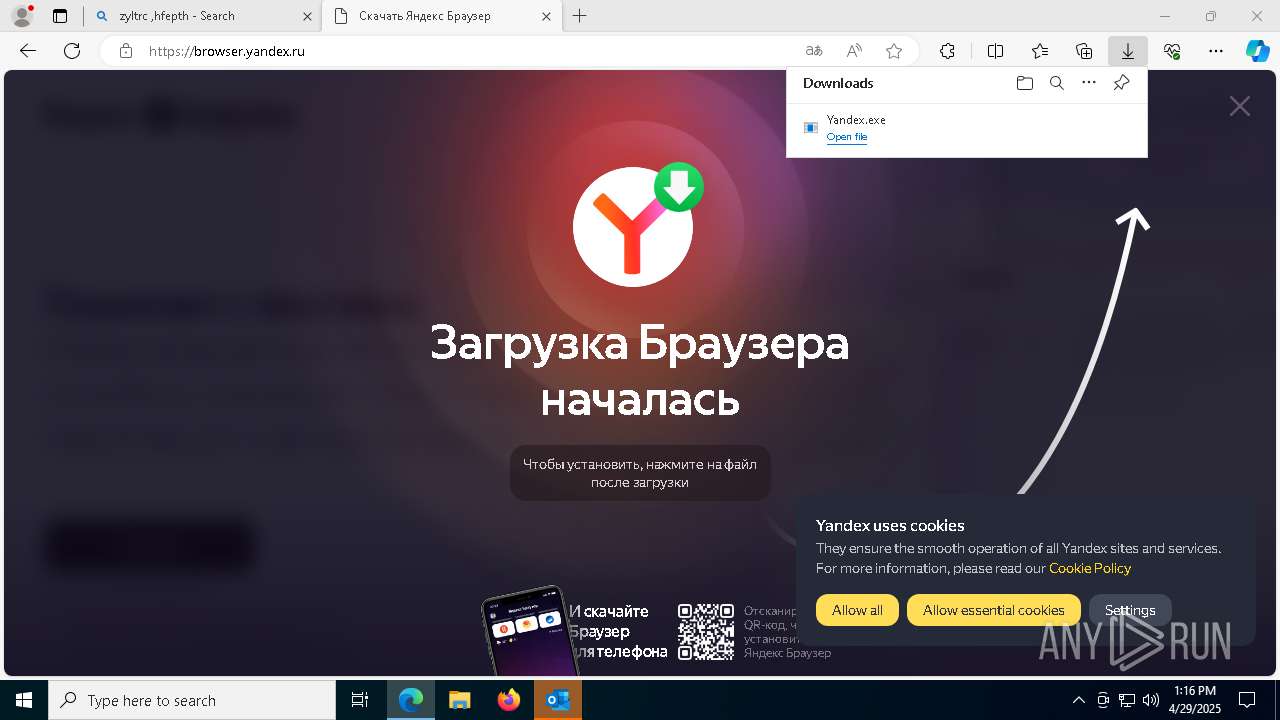
Task: Open Browser essentials heart icon
Action: 1172,51
